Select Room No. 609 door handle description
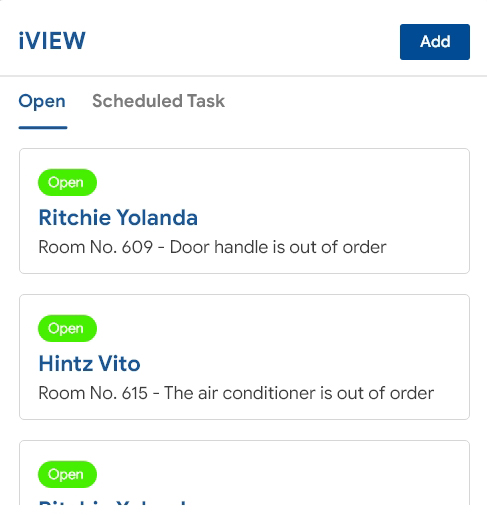 [x=212, y=247]
